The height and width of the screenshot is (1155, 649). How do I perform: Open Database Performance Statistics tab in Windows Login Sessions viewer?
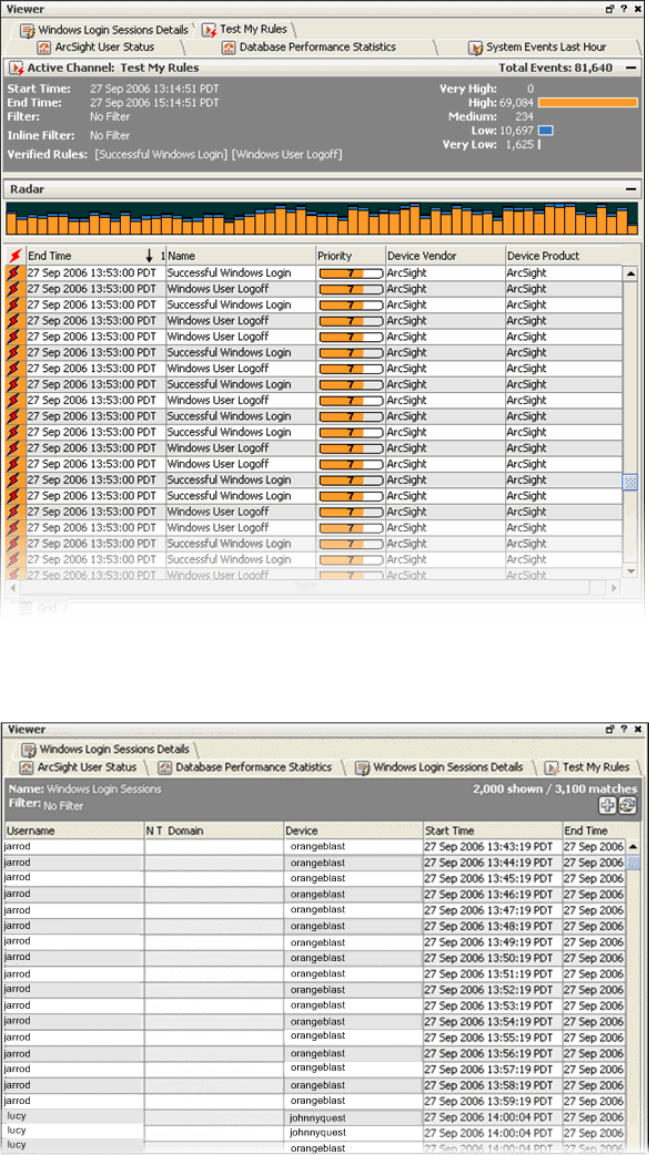(246, 768)
